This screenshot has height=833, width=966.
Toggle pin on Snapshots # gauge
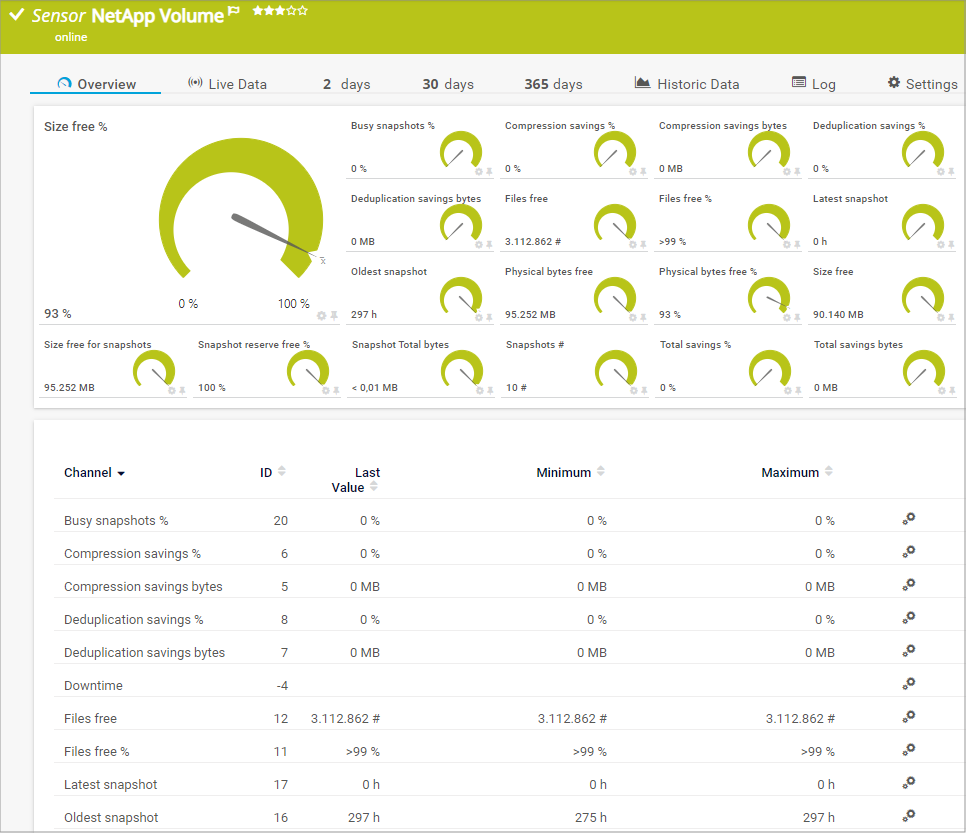644,391
